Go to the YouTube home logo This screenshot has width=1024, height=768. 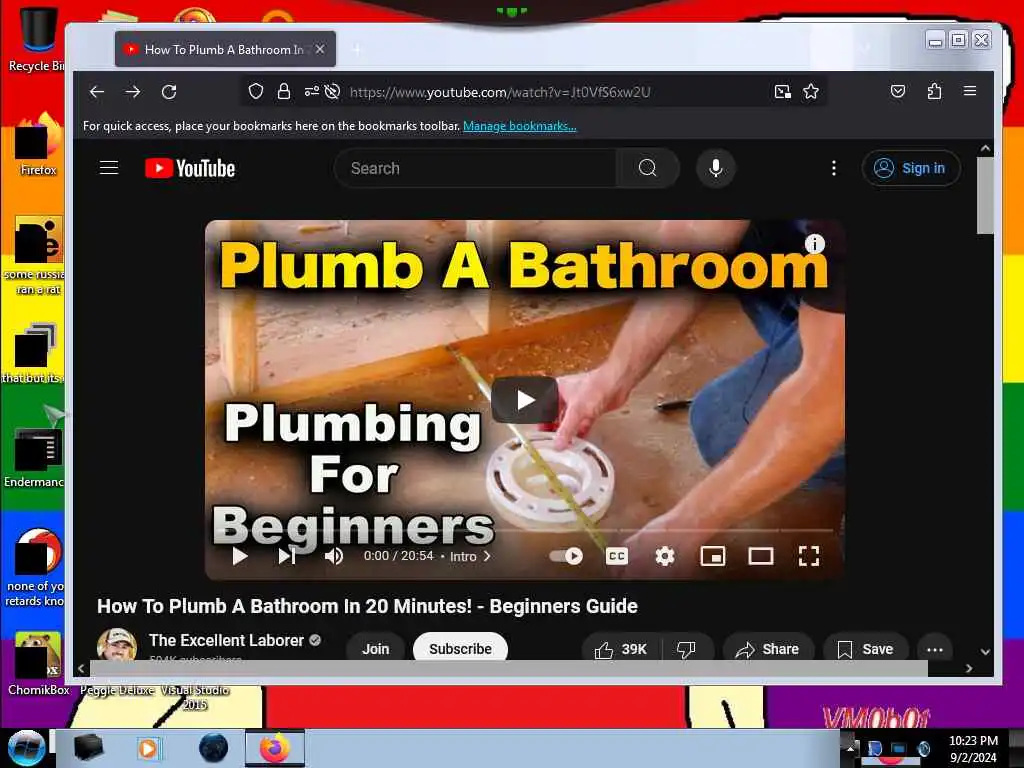point(190,168)
